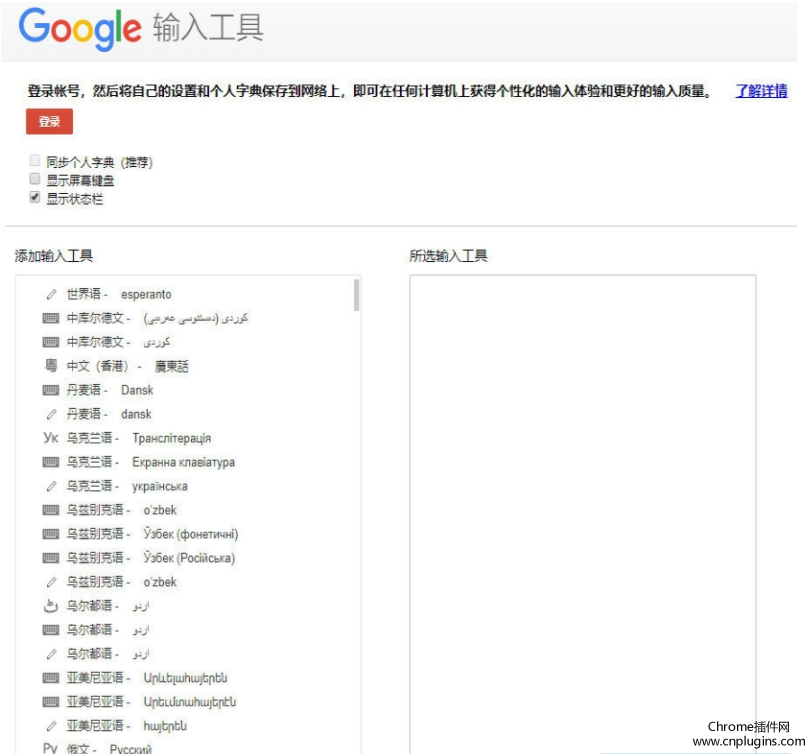
Task: Select 中文 (香港) - 廣東話 entry
Action: (x=128, y=366)
